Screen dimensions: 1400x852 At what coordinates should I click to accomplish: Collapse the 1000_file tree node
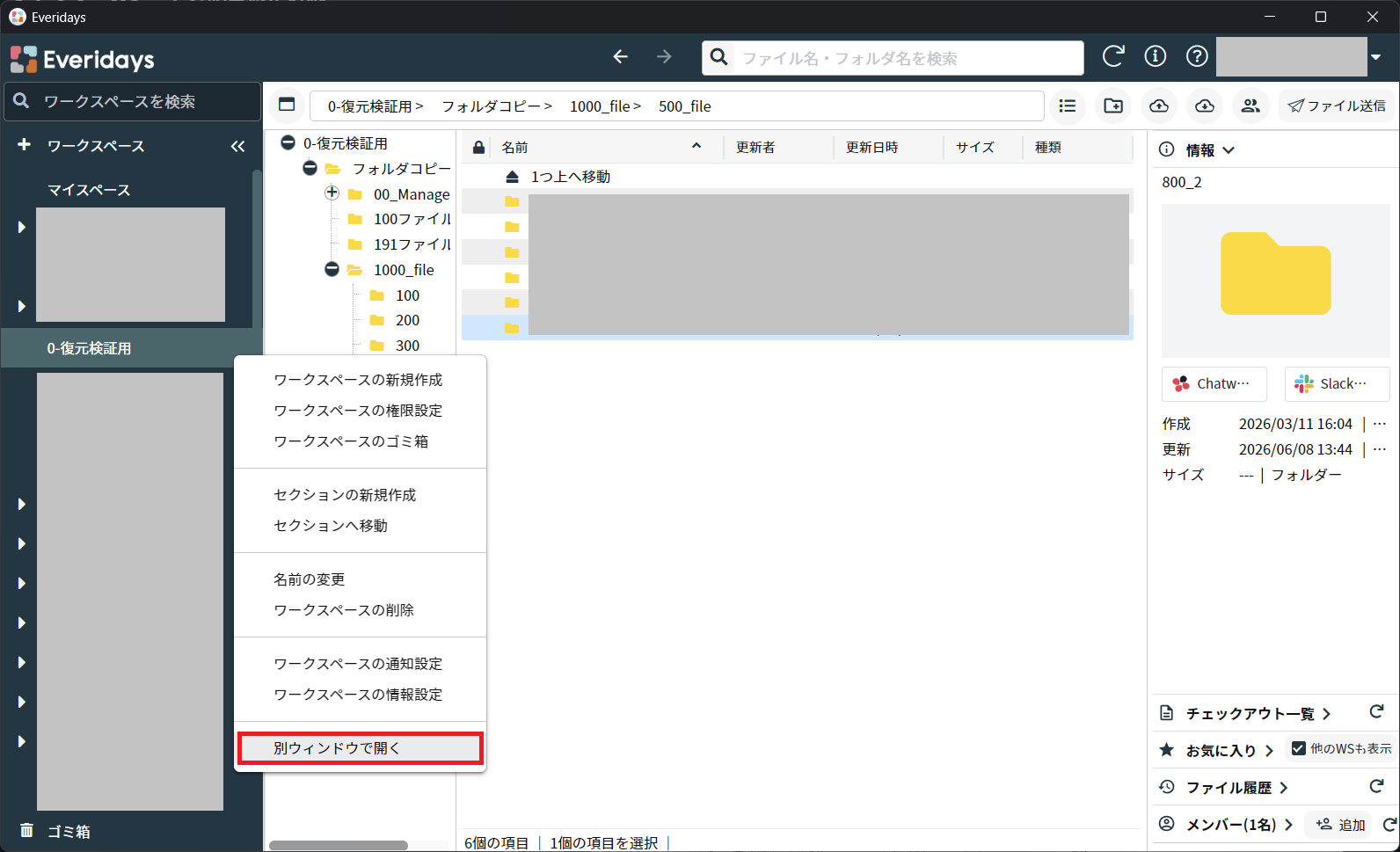click(332, 269)
